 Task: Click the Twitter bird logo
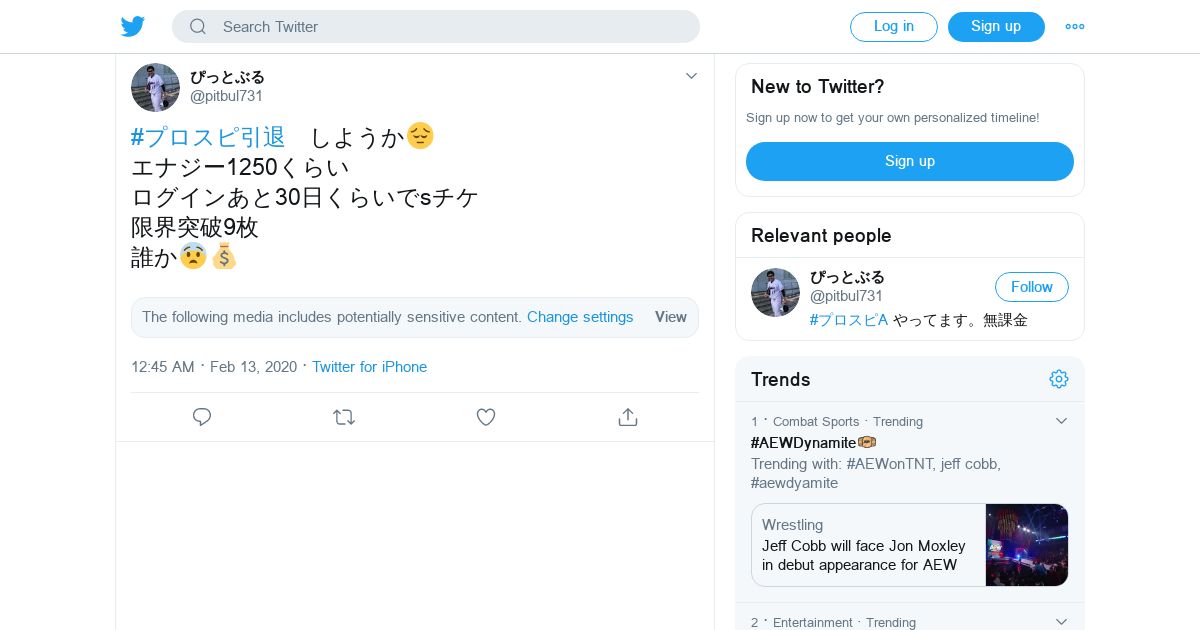tap(133, 27)
